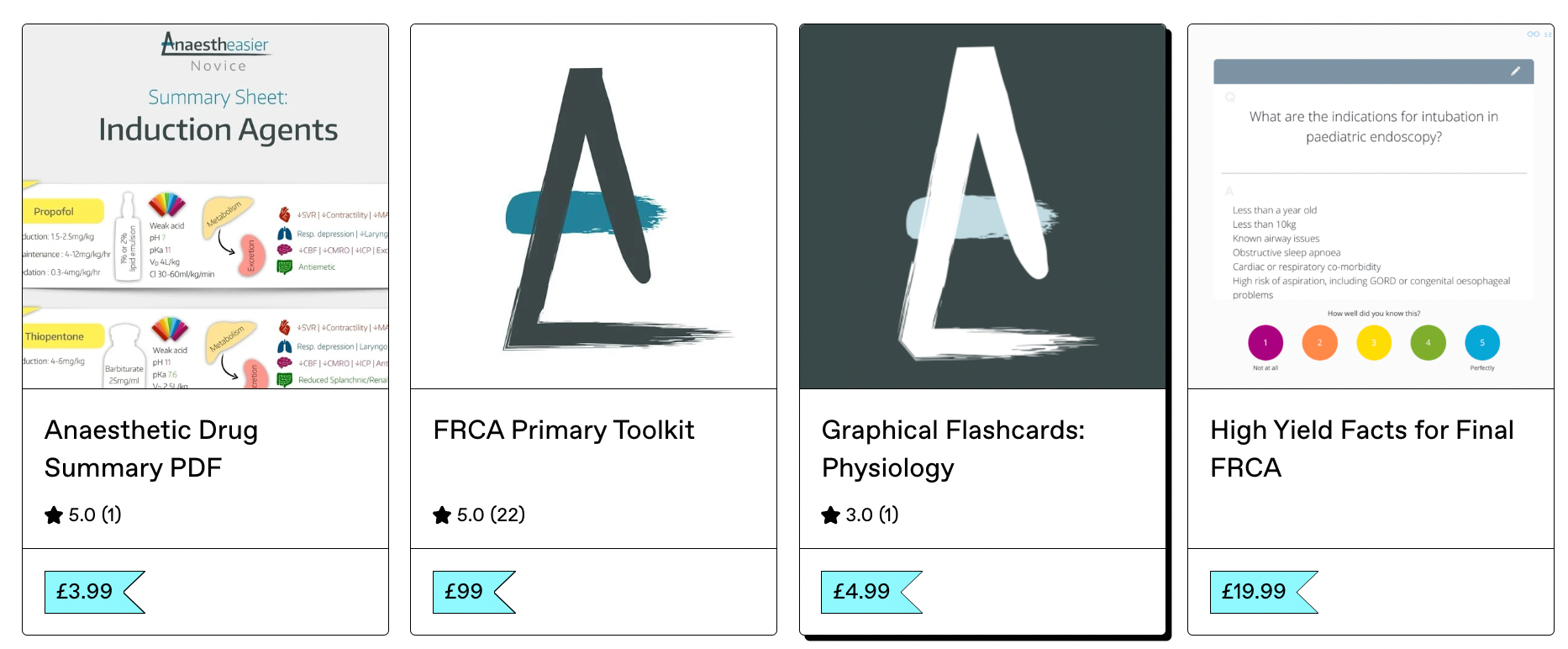The image size is (1568, 649).
Task: Choose the blue rating circle numbered 5
Action: [x=1482, y=342]
